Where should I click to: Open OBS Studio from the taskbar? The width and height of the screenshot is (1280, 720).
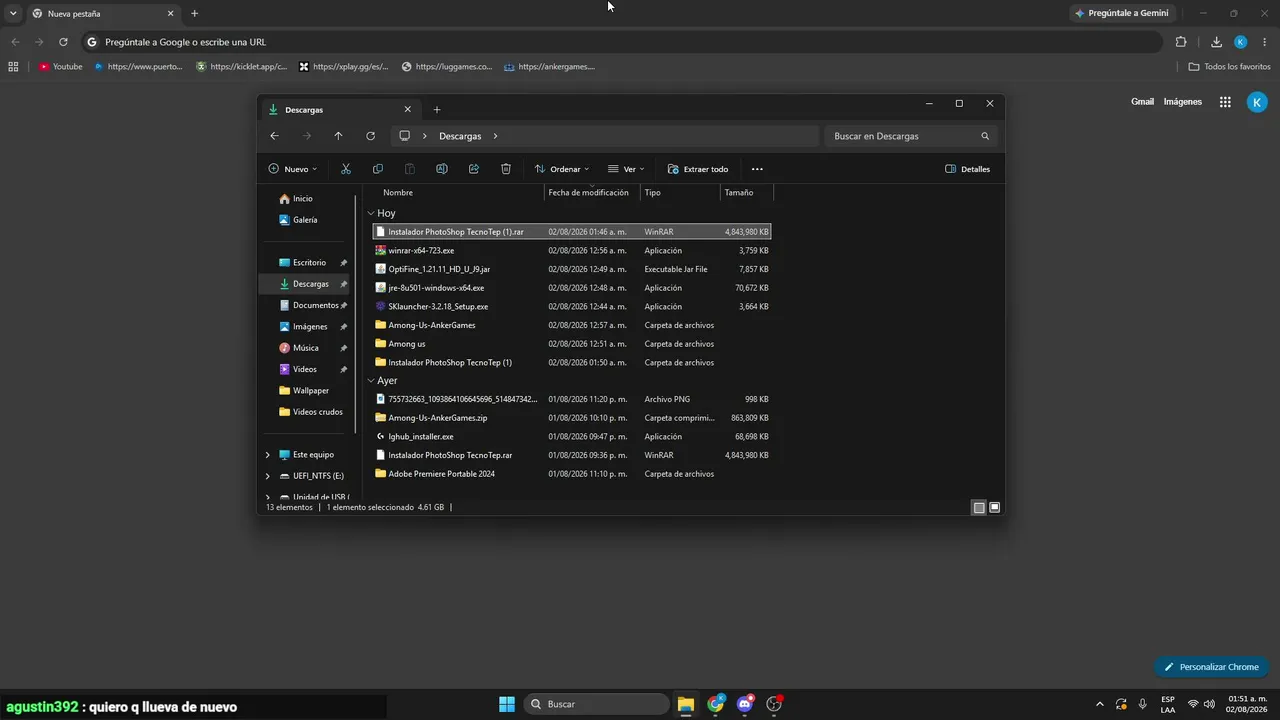(x=774, y=704)
